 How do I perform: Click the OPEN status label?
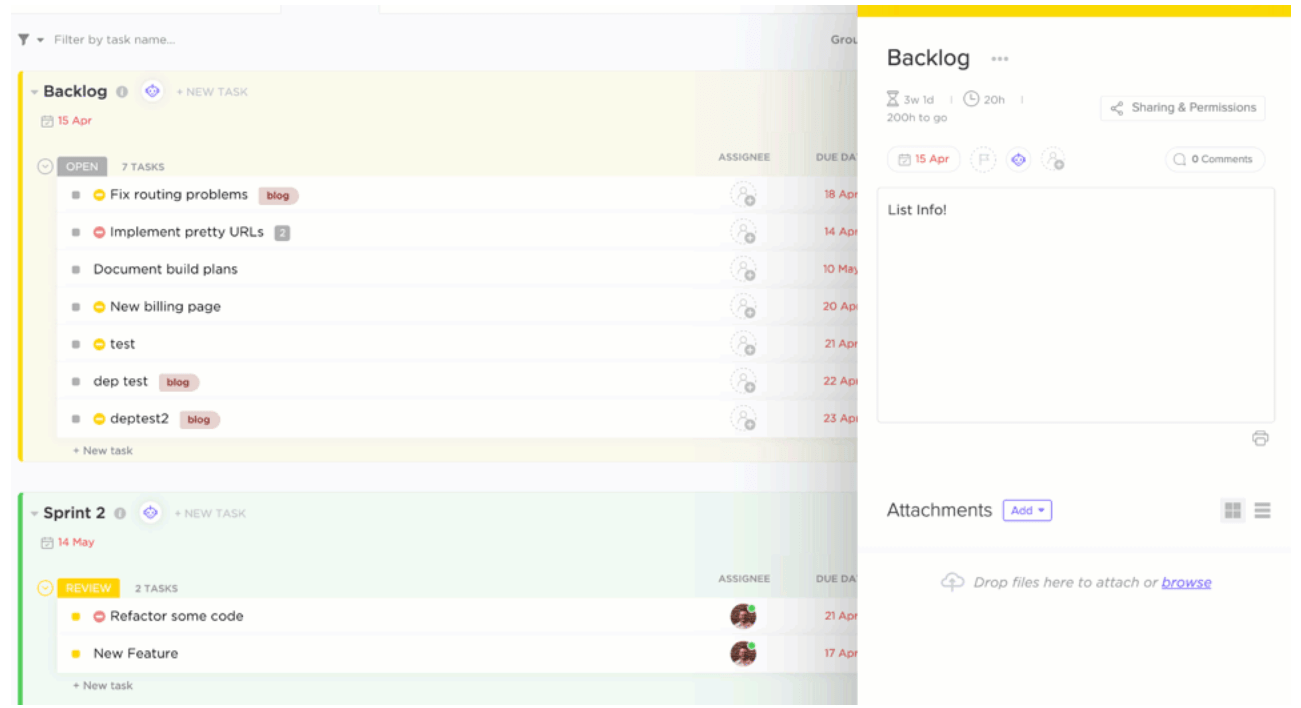coord(82,167)
